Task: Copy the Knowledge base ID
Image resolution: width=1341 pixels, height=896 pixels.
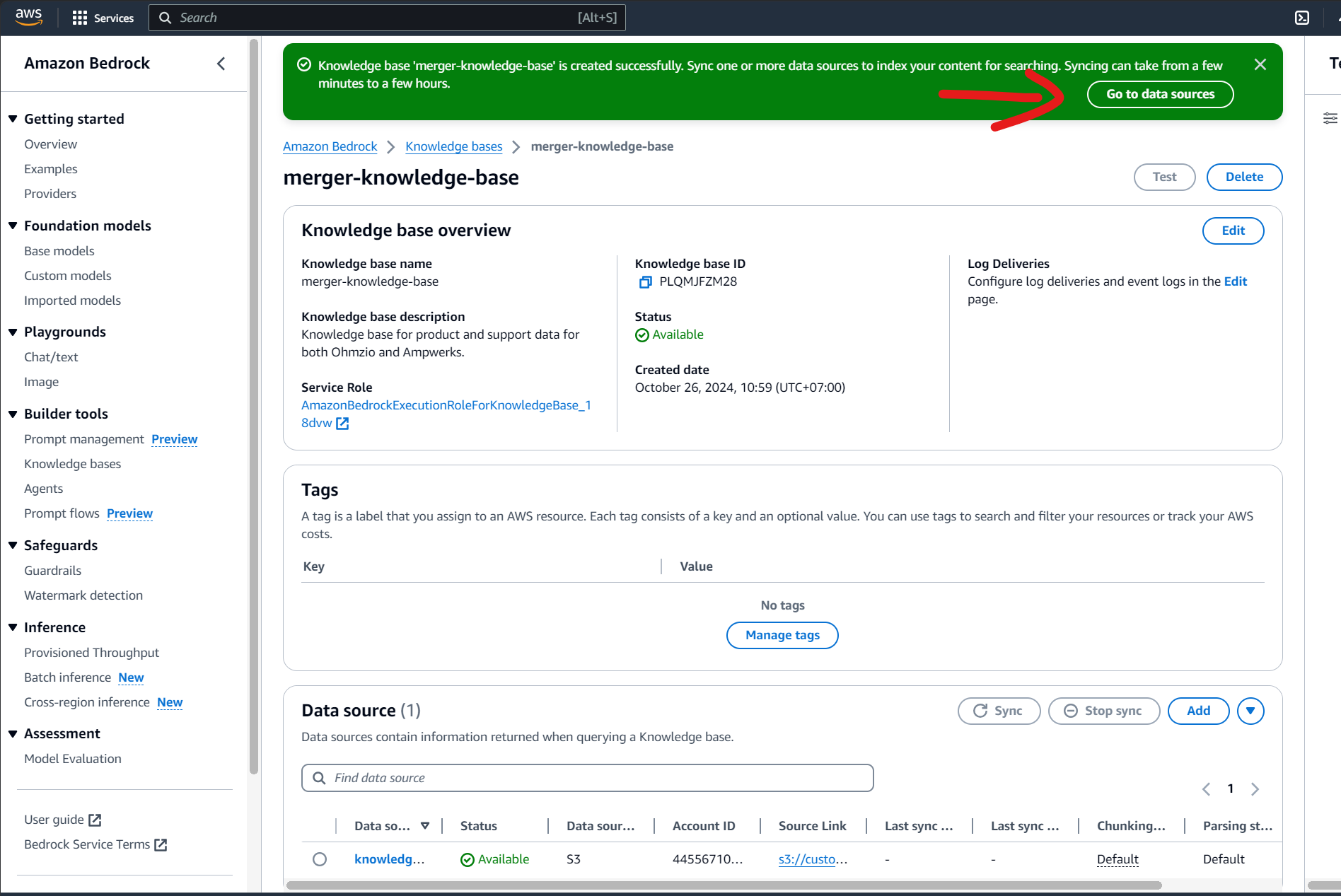Action: [x=645, y=282]
